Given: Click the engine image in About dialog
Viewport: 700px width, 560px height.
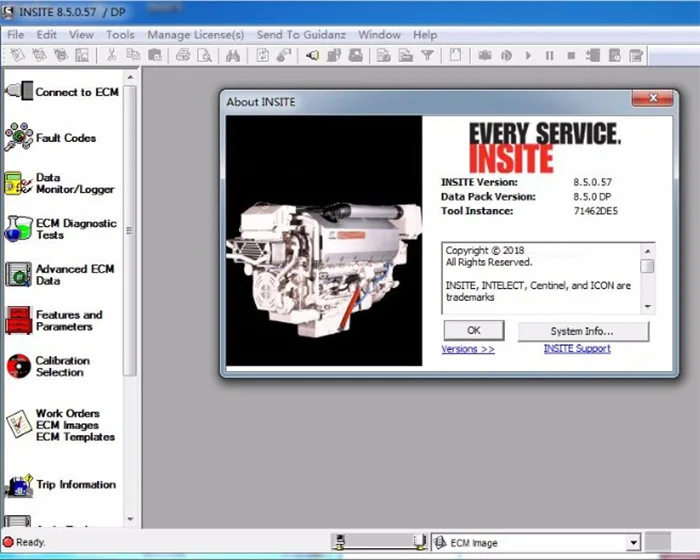Looking at the screenshot, I should (x=324, y=241).
